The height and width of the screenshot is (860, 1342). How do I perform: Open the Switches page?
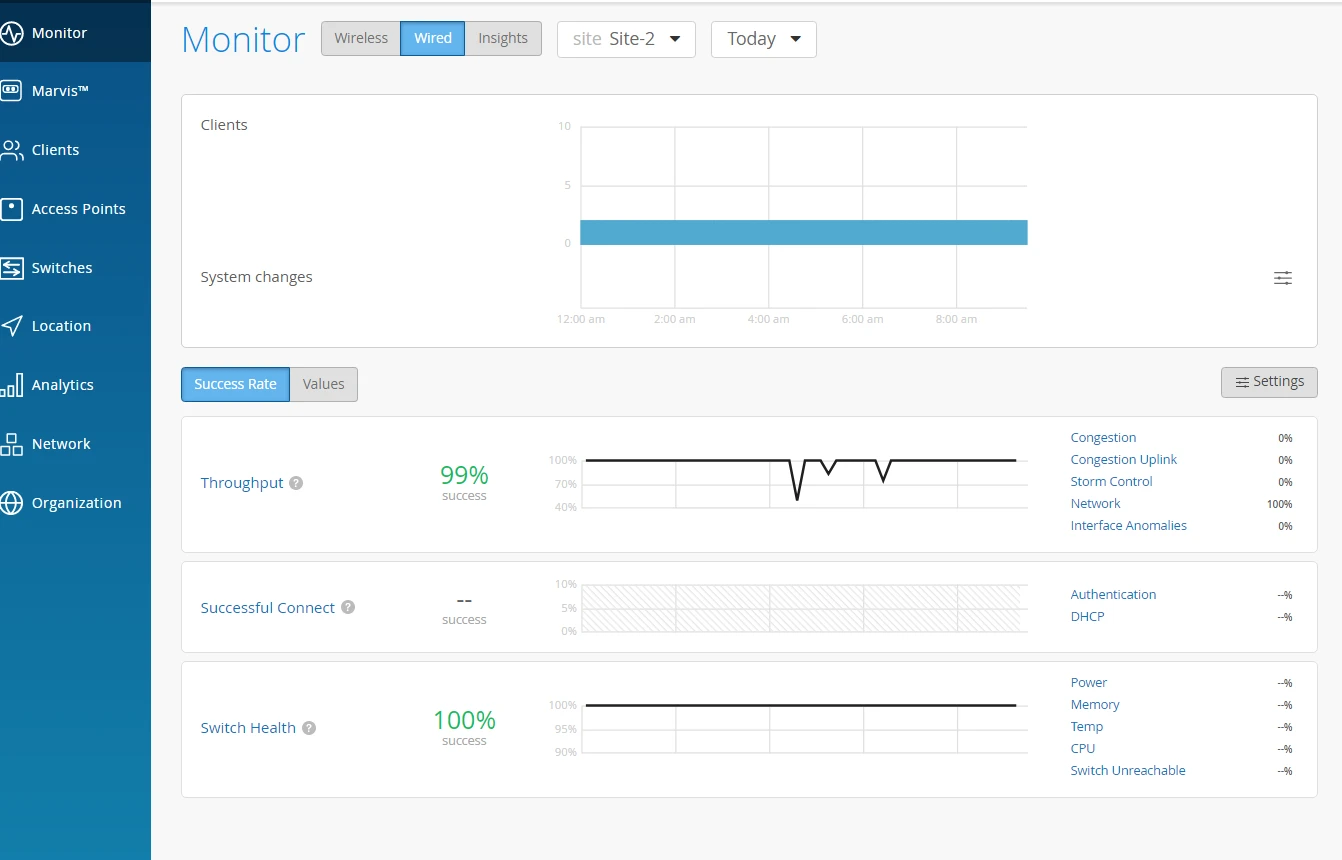click(64, 267)
